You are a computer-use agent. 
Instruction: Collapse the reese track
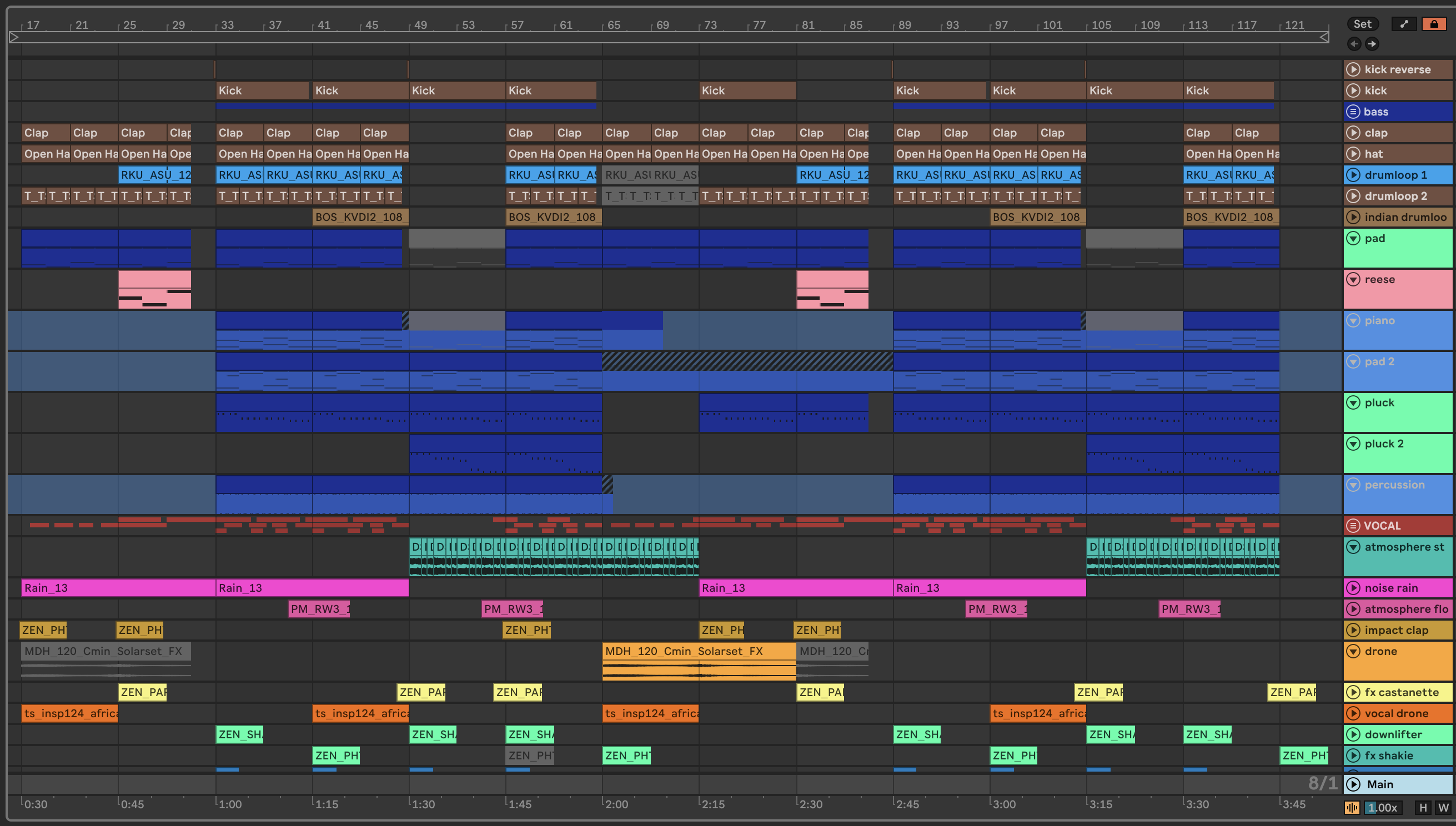[1353, 279]
